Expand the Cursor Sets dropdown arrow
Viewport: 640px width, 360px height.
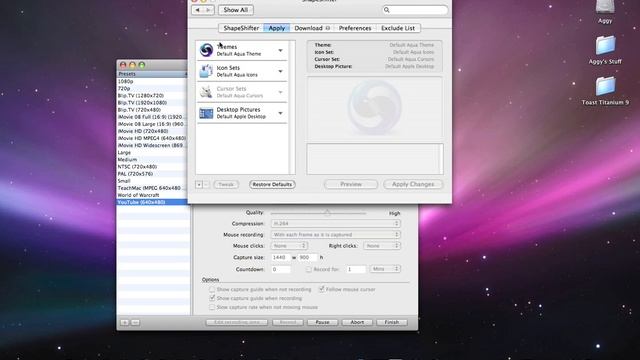280,92
